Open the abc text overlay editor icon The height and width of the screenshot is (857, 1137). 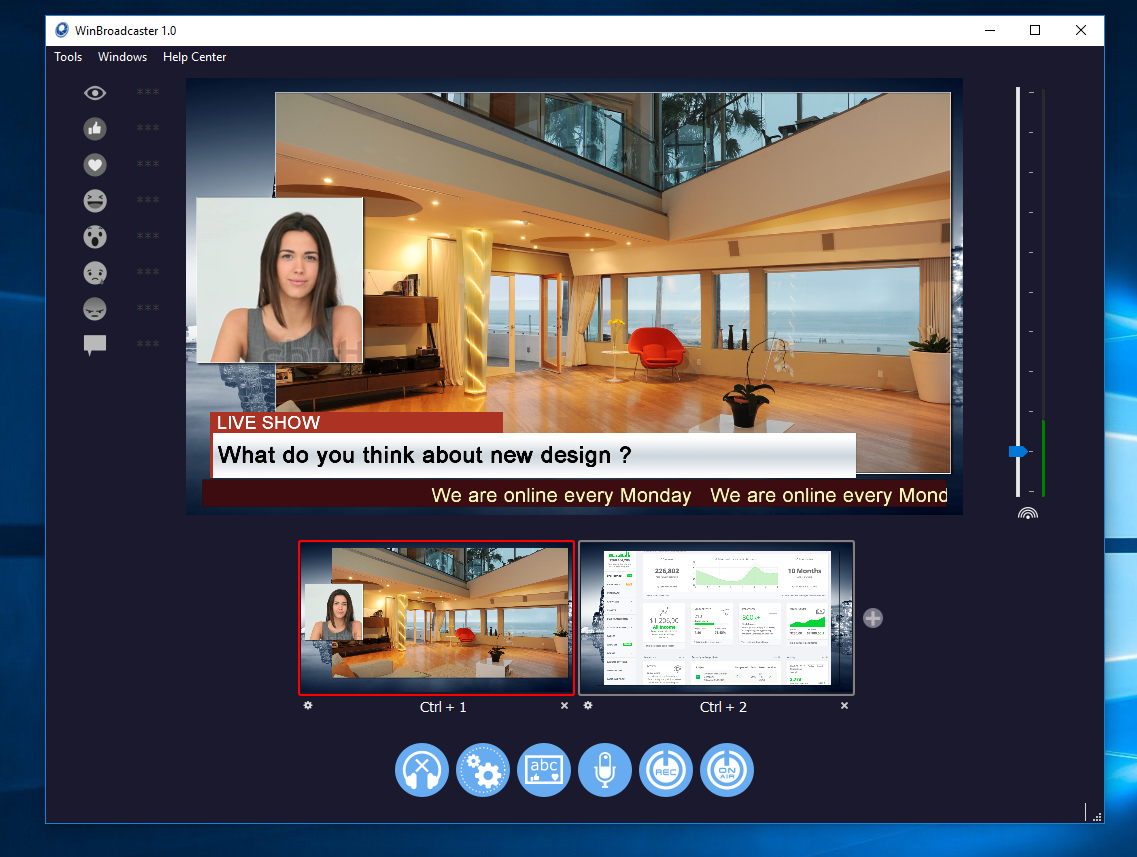click(544, 771)
